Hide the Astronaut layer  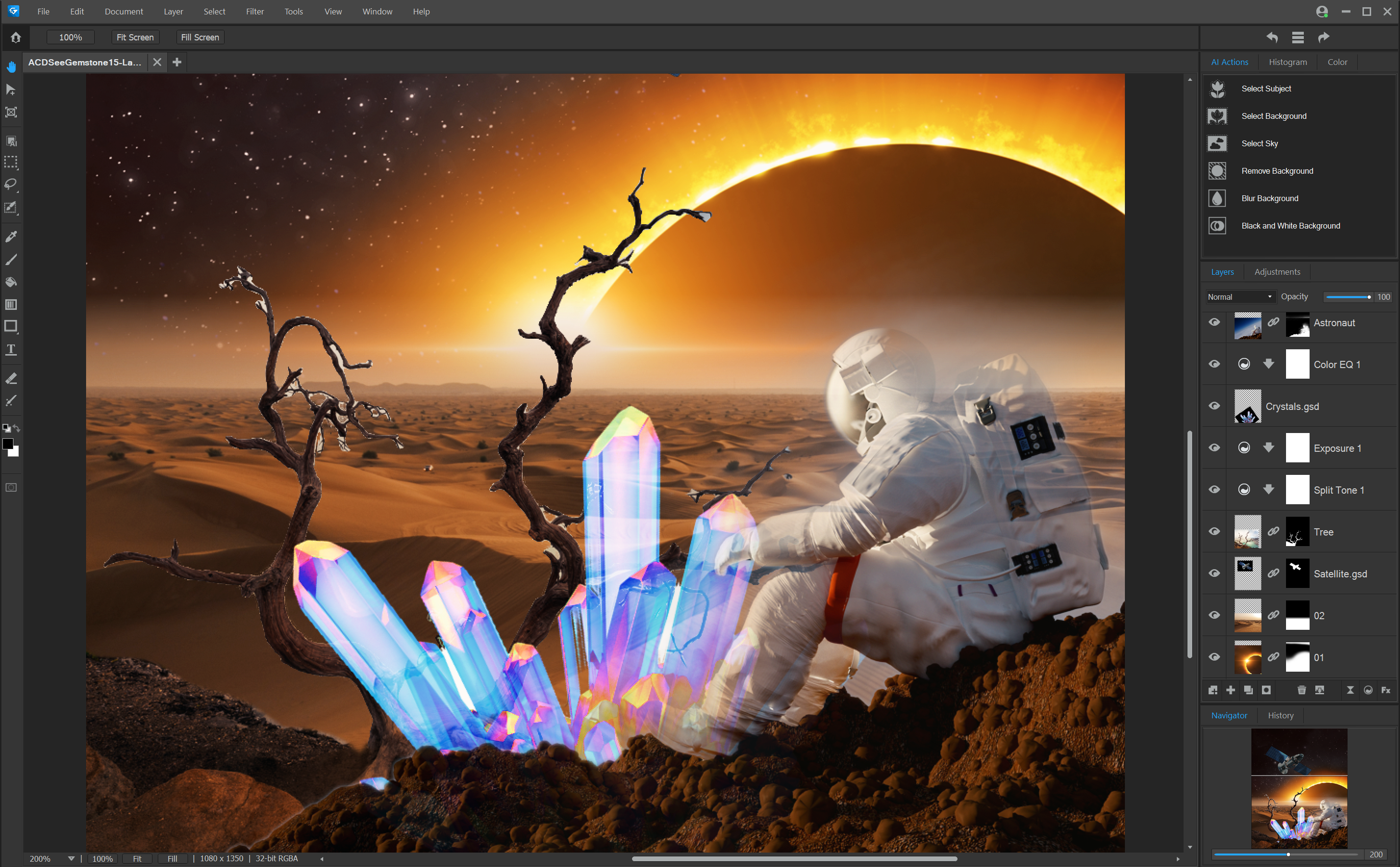click(1214, 322)
